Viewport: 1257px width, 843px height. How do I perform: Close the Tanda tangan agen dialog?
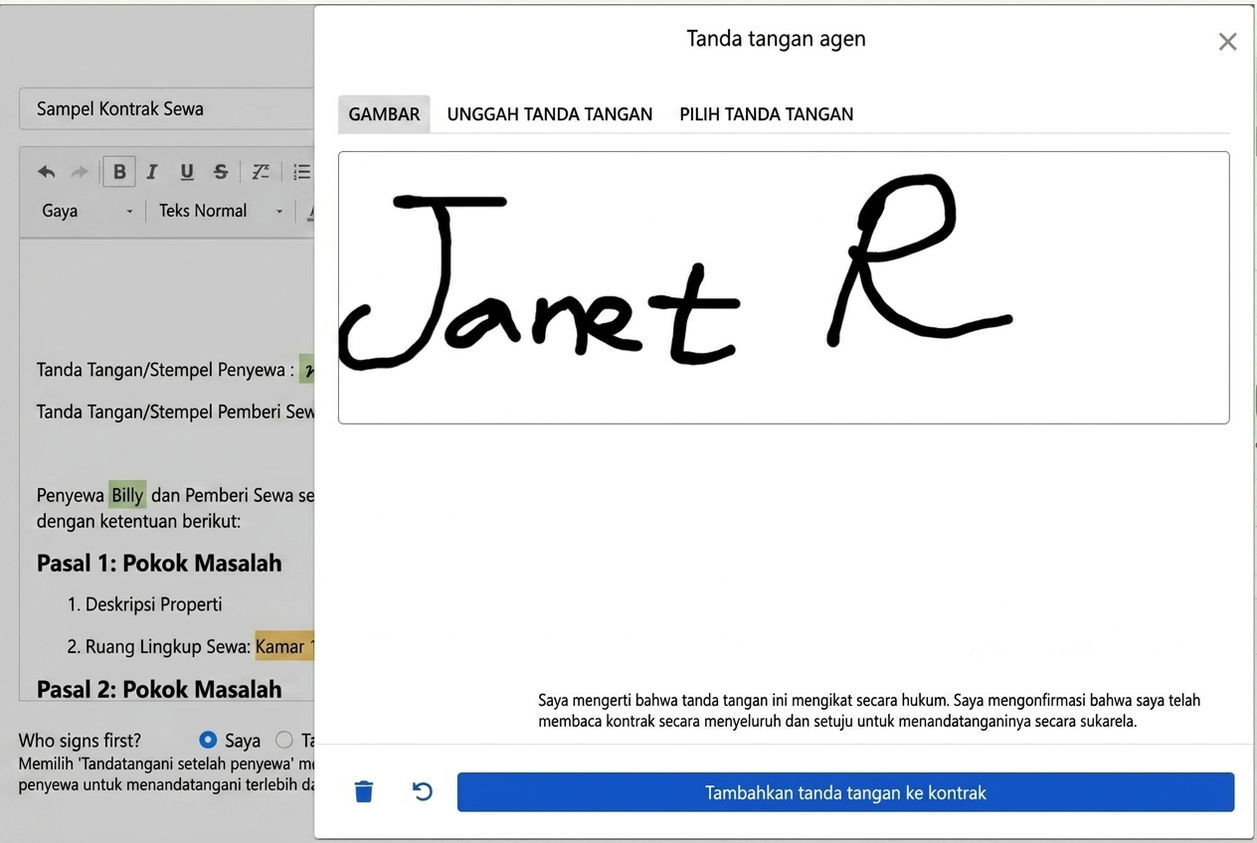coord(1227,41)
